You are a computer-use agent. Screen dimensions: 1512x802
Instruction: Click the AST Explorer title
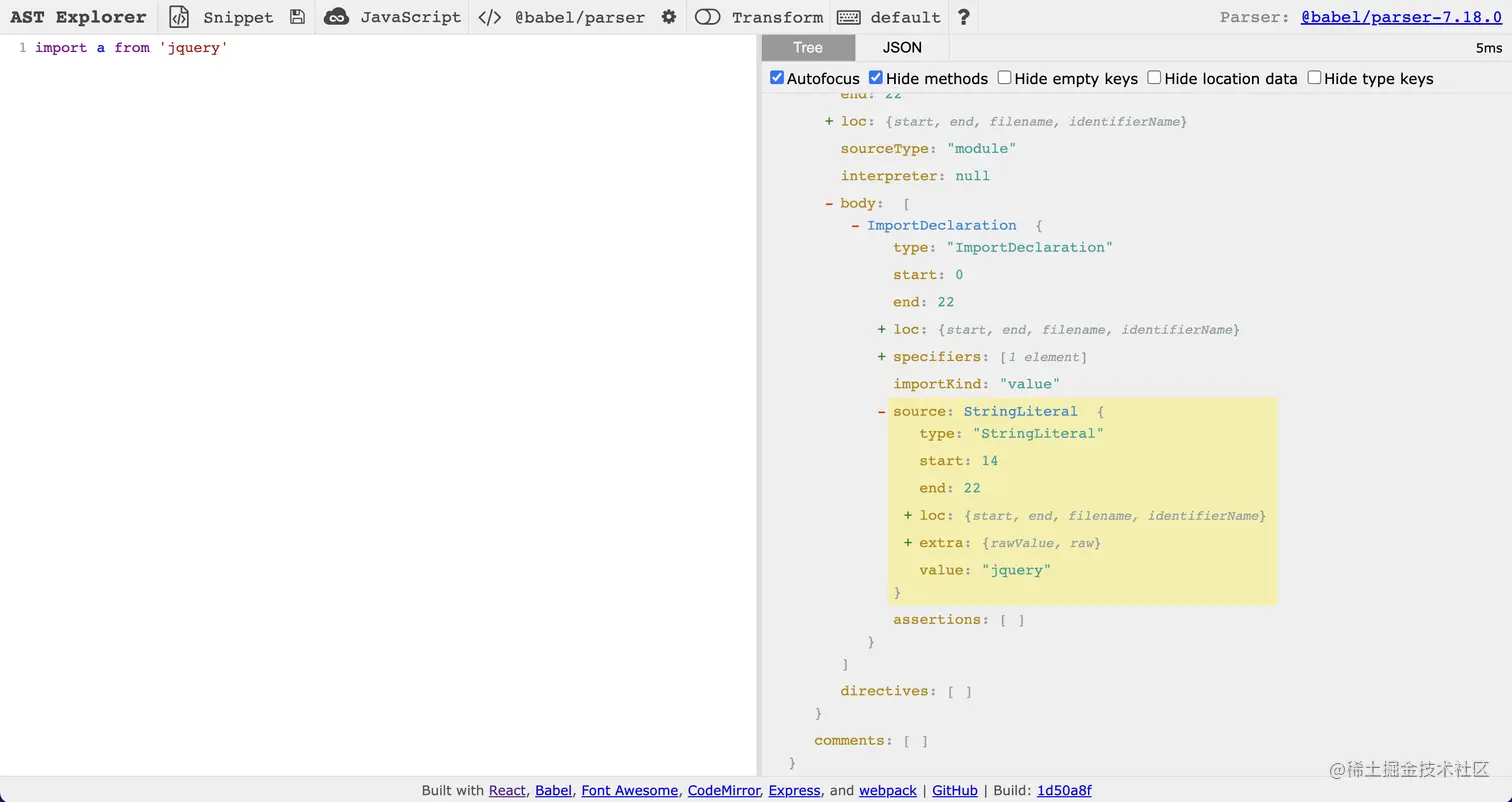[x=78, y=17]
